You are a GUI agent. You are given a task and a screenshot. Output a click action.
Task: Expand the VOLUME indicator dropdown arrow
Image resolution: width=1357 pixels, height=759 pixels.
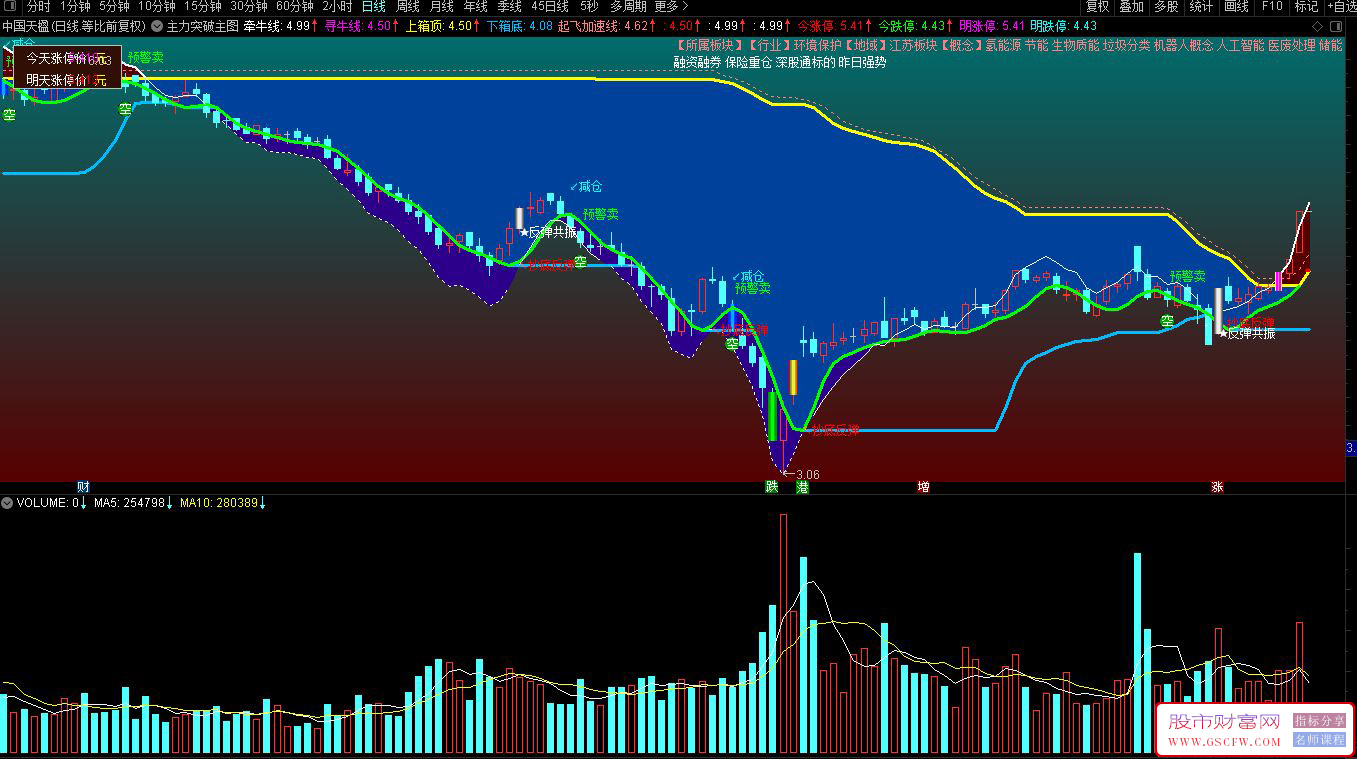click(x=8, y=502)
